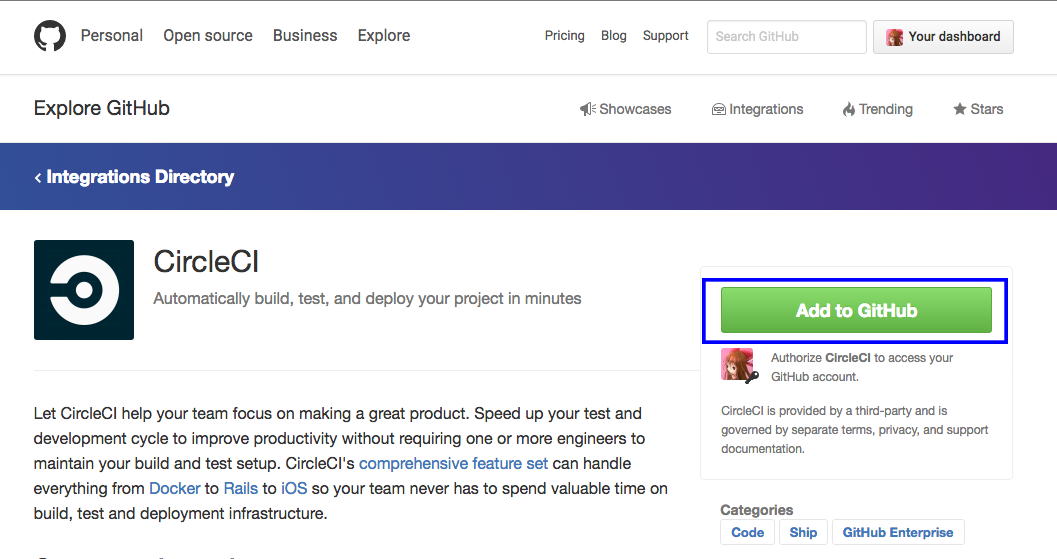Click the avatar in Your dashboard button
The width and height of the screenshot is (1057, 559).
click(895, 37)
